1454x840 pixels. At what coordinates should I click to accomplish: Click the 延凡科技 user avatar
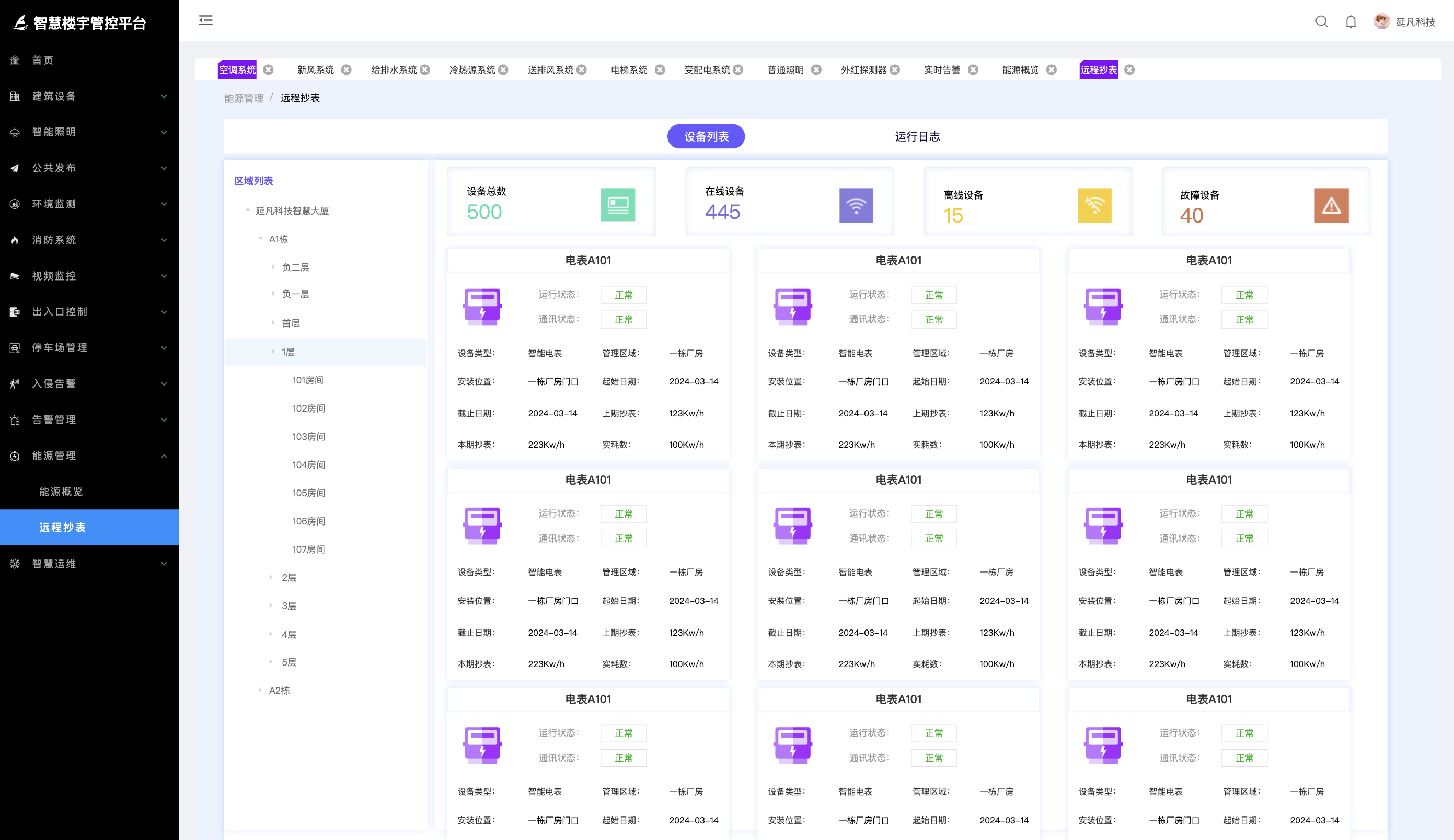pos(1381,21)
